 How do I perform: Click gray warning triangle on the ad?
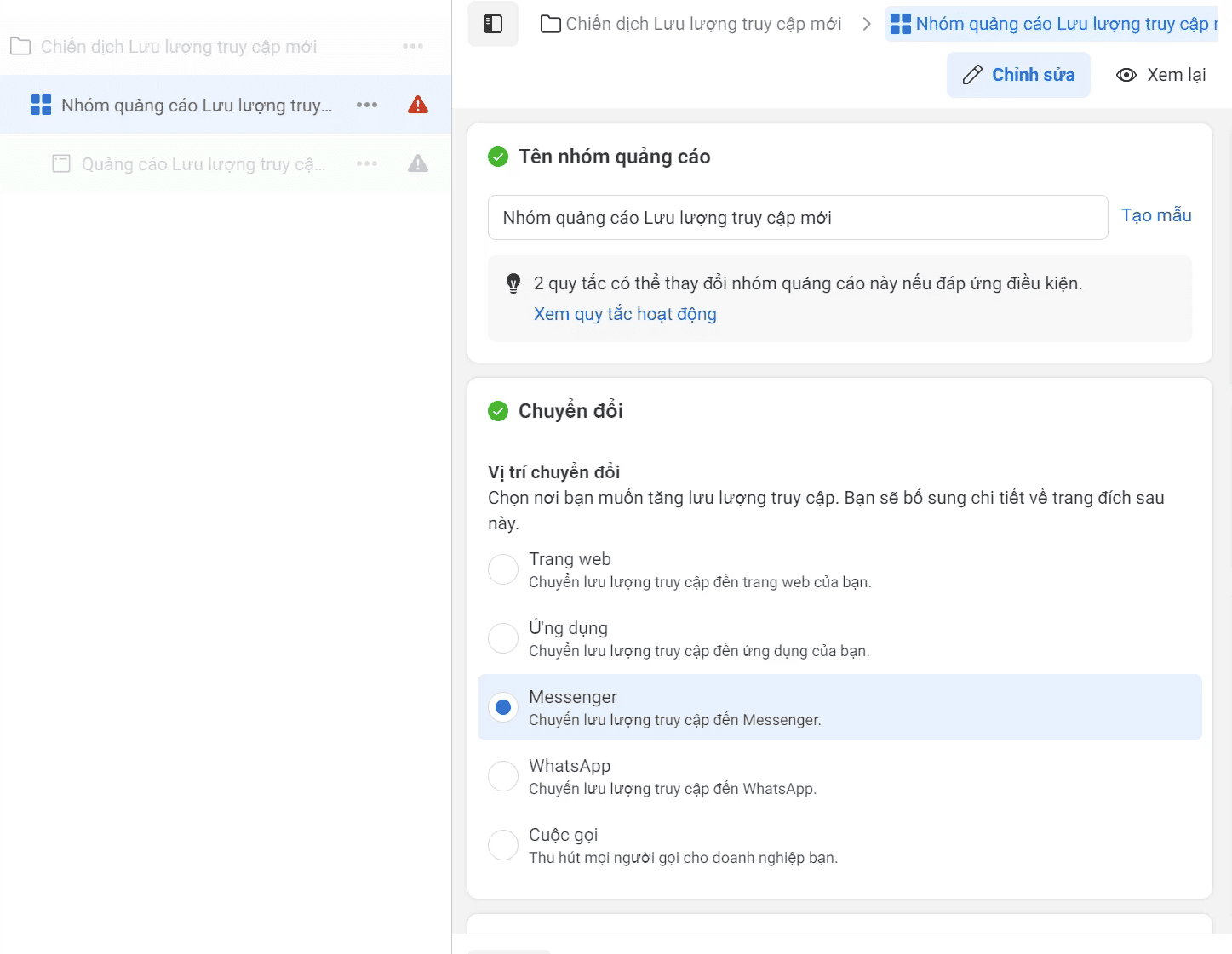(418, 163)
